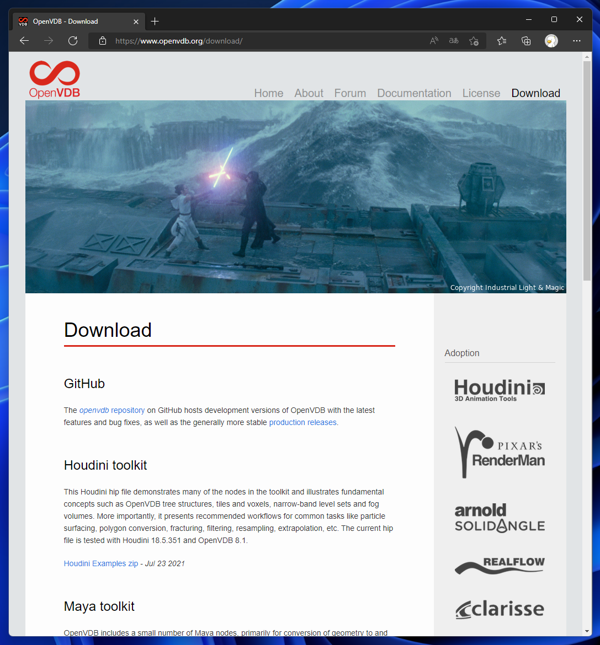
Task: Click the page vertical scrollbar thumb
Action: tap(587, 171)
